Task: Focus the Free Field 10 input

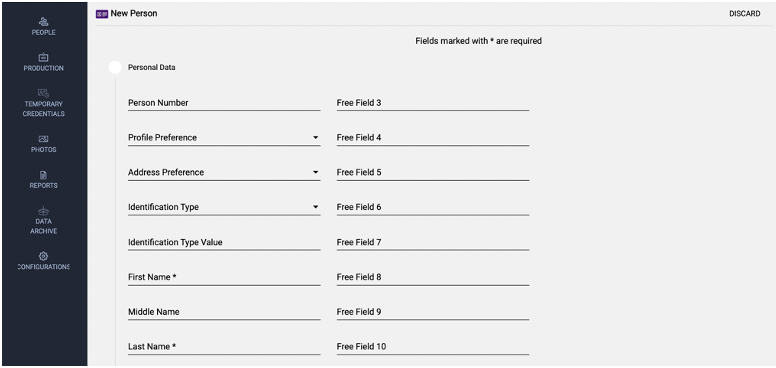Action: pos(433,347)
